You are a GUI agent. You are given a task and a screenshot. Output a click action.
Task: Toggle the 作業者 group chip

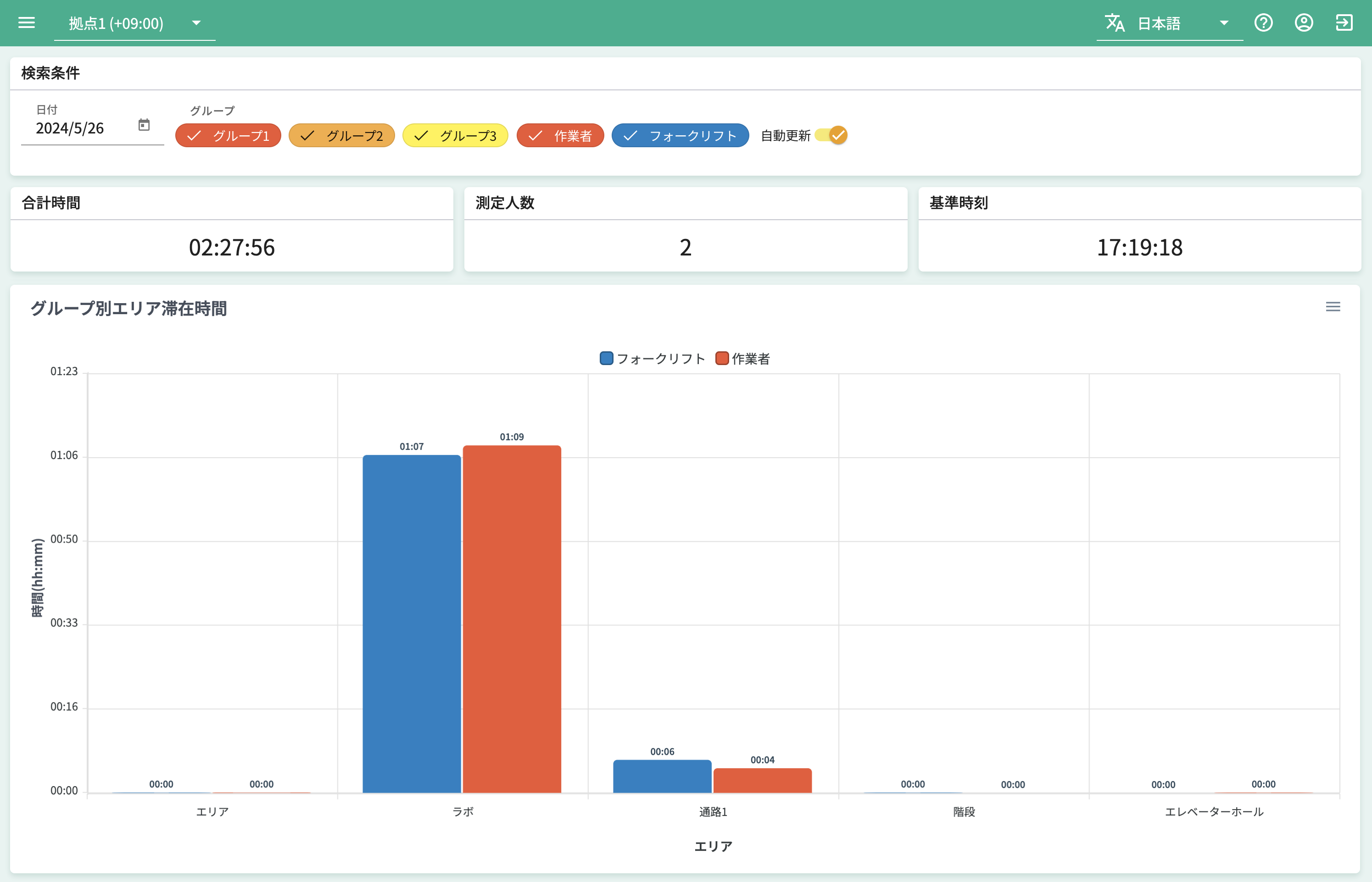pos(560,136)
